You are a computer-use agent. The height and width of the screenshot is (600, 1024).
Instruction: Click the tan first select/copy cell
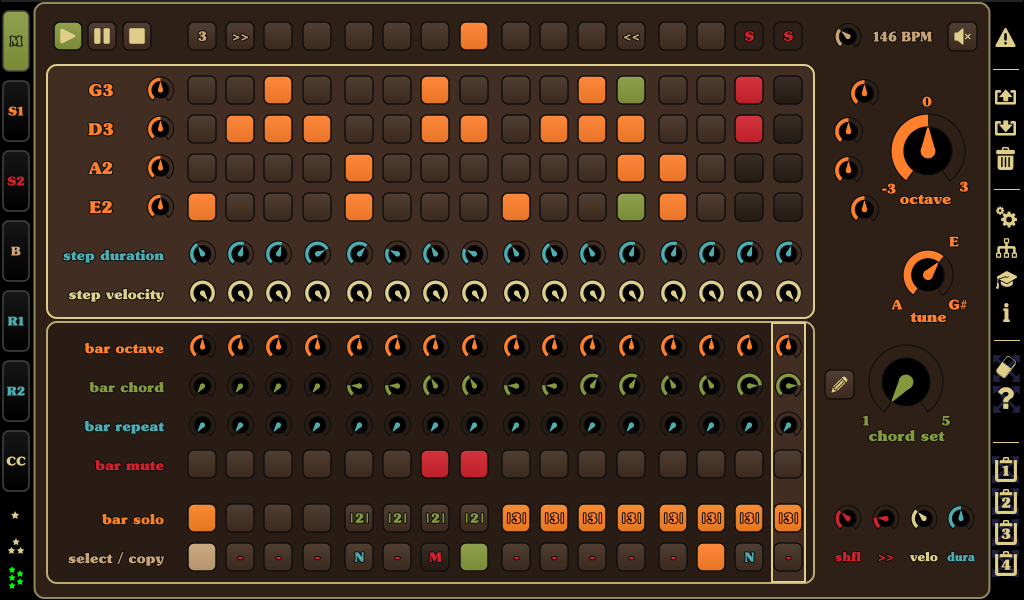click(x=202, y=557)
